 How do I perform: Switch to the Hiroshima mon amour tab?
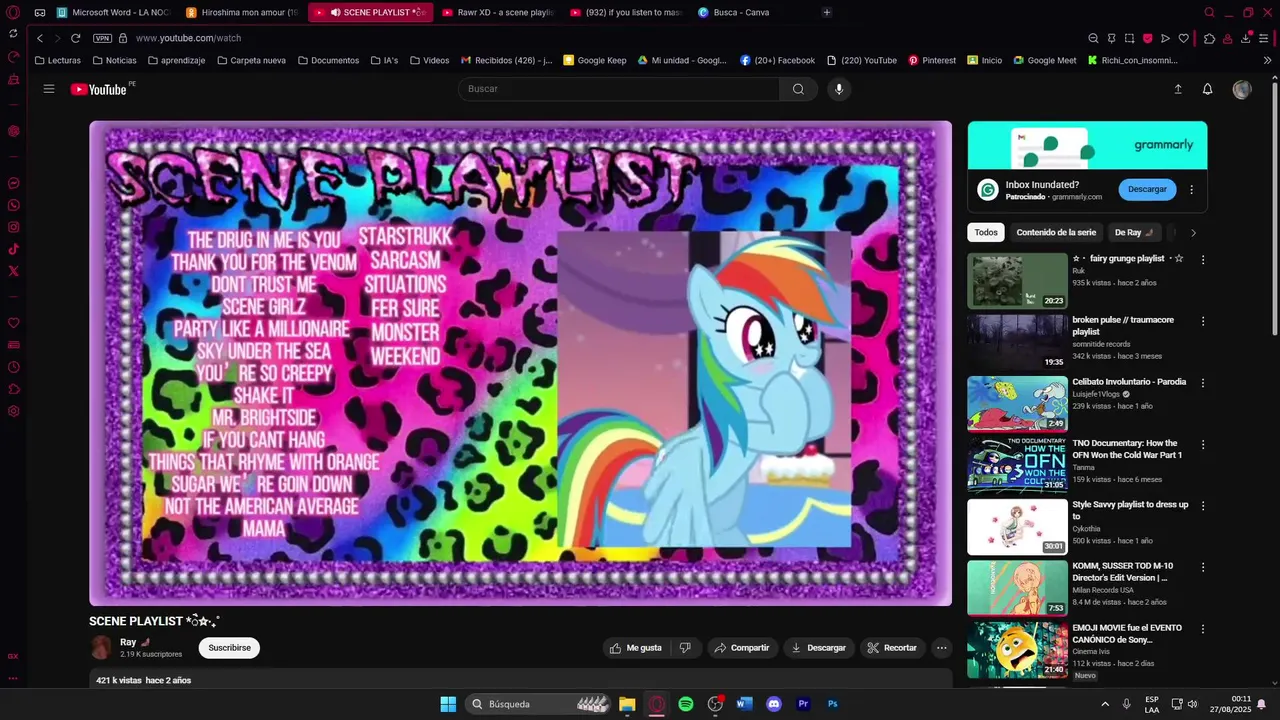[243, 13]
